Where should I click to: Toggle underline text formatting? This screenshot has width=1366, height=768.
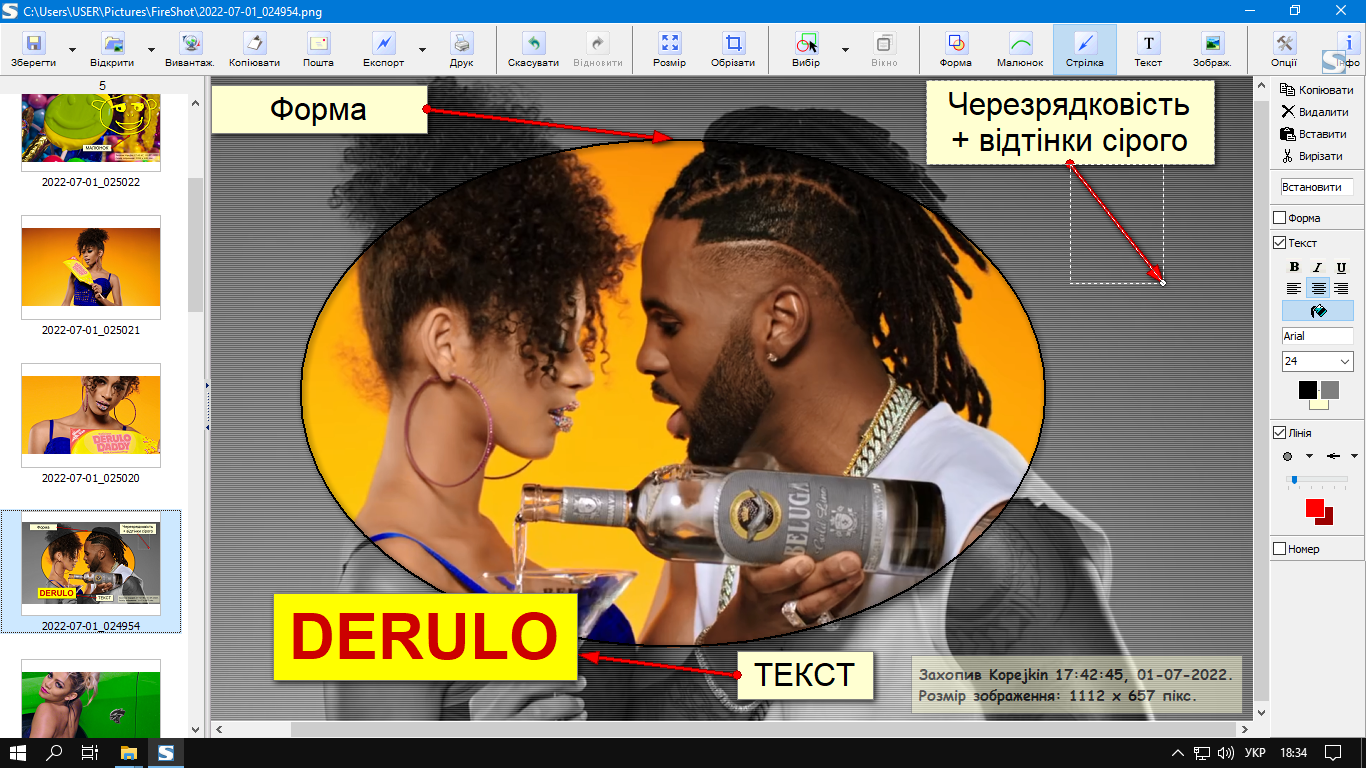tap(1341, 267)
